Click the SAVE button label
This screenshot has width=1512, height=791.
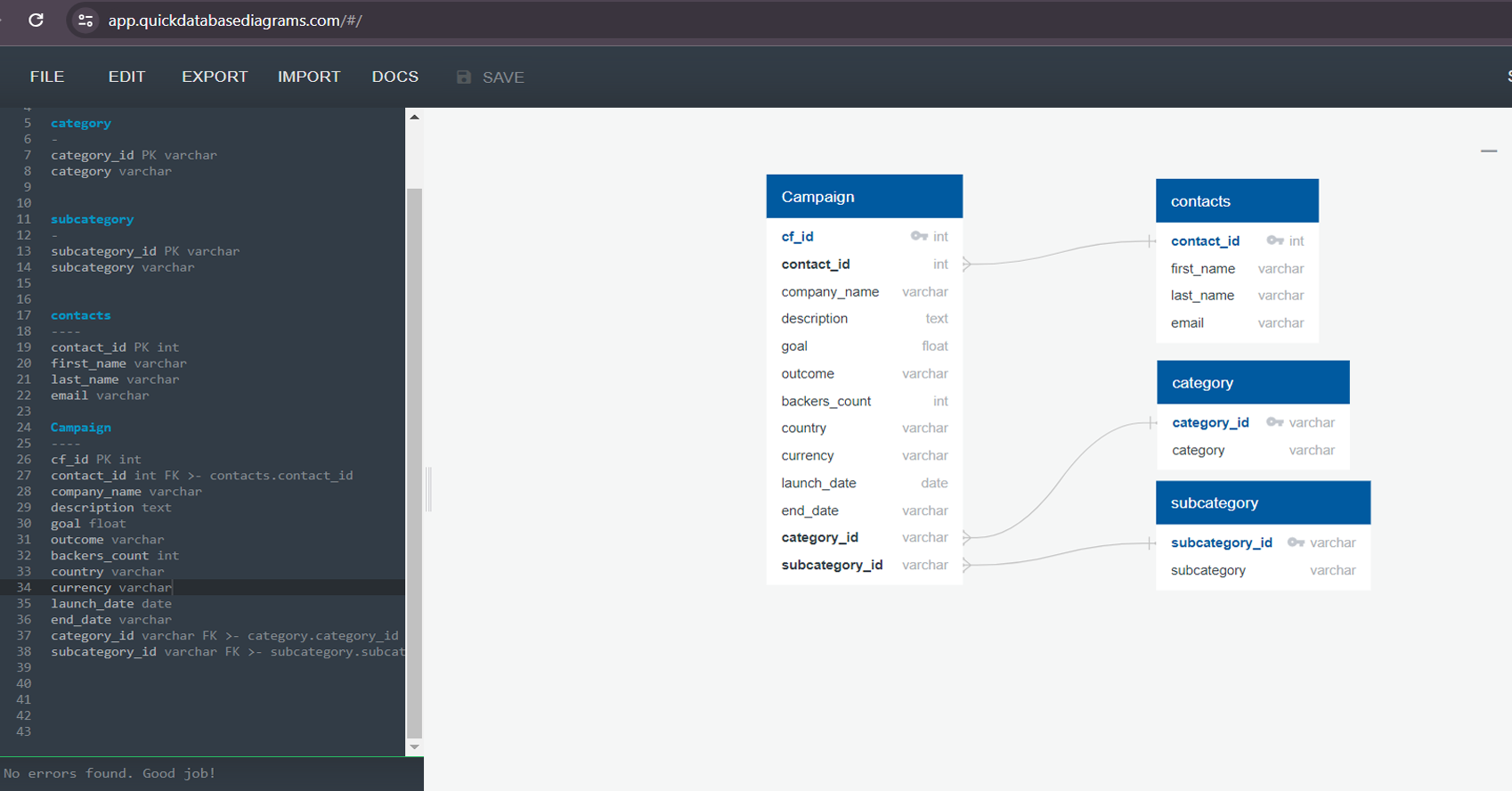pyautogui.click(x=503, y=77)
